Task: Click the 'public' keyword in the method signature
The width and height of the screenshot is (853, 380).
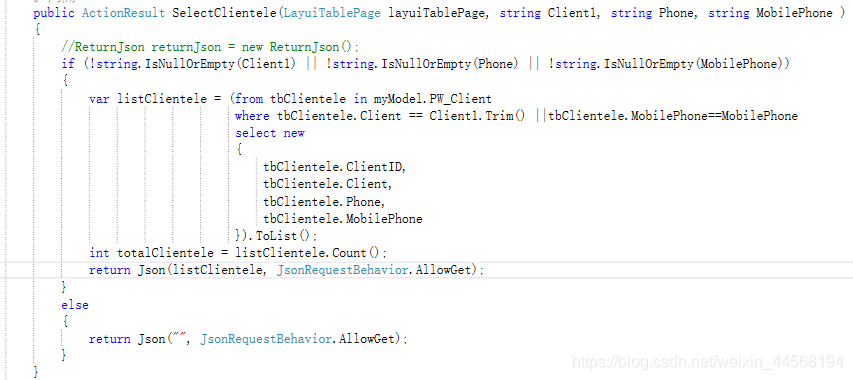Action: [x=54, y=13]
